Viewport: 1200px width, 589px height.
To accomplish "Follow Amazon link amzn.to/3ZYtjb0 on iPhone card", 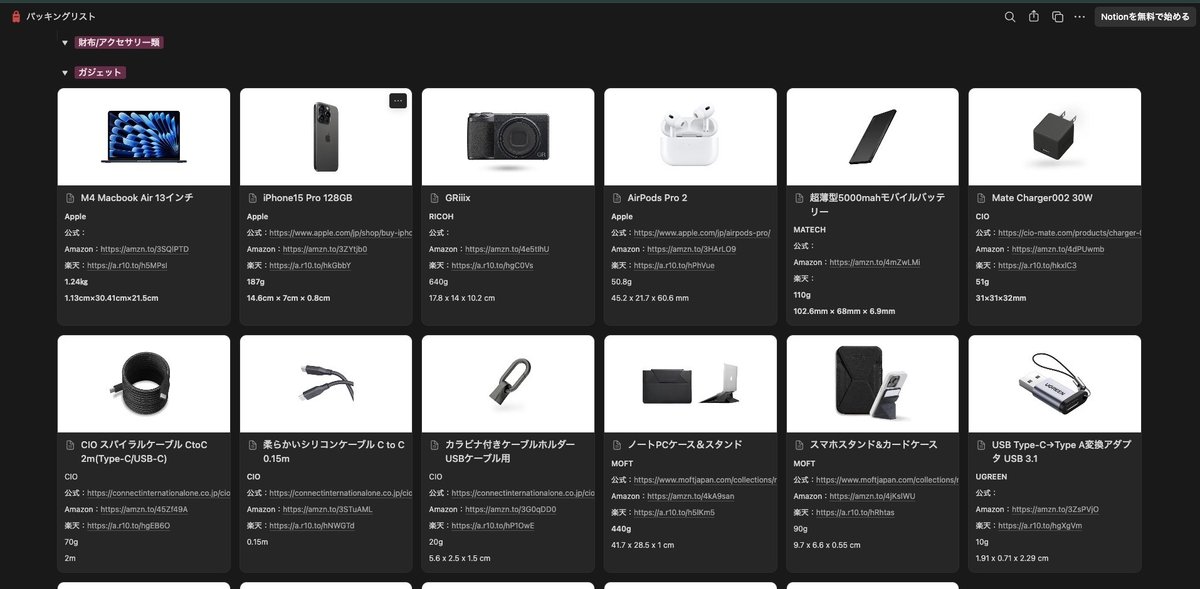I will tap(325, 249).
